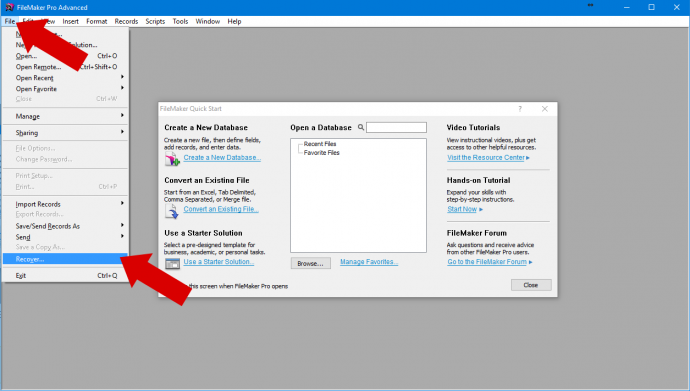Click the Quick Start help question mark

point(520,109)
